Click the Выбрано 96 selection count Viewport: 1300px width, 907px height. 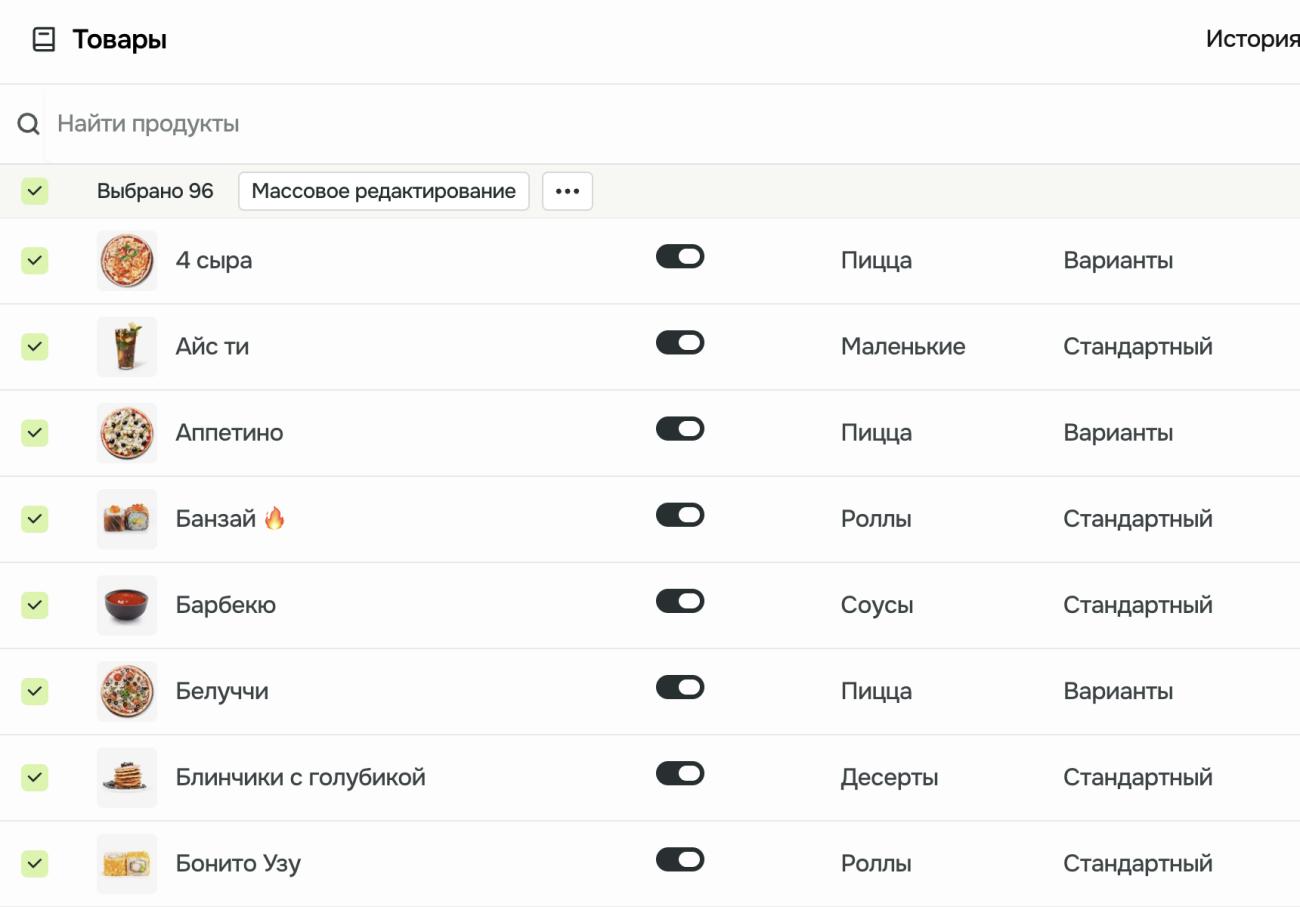[x=155, y=191]
